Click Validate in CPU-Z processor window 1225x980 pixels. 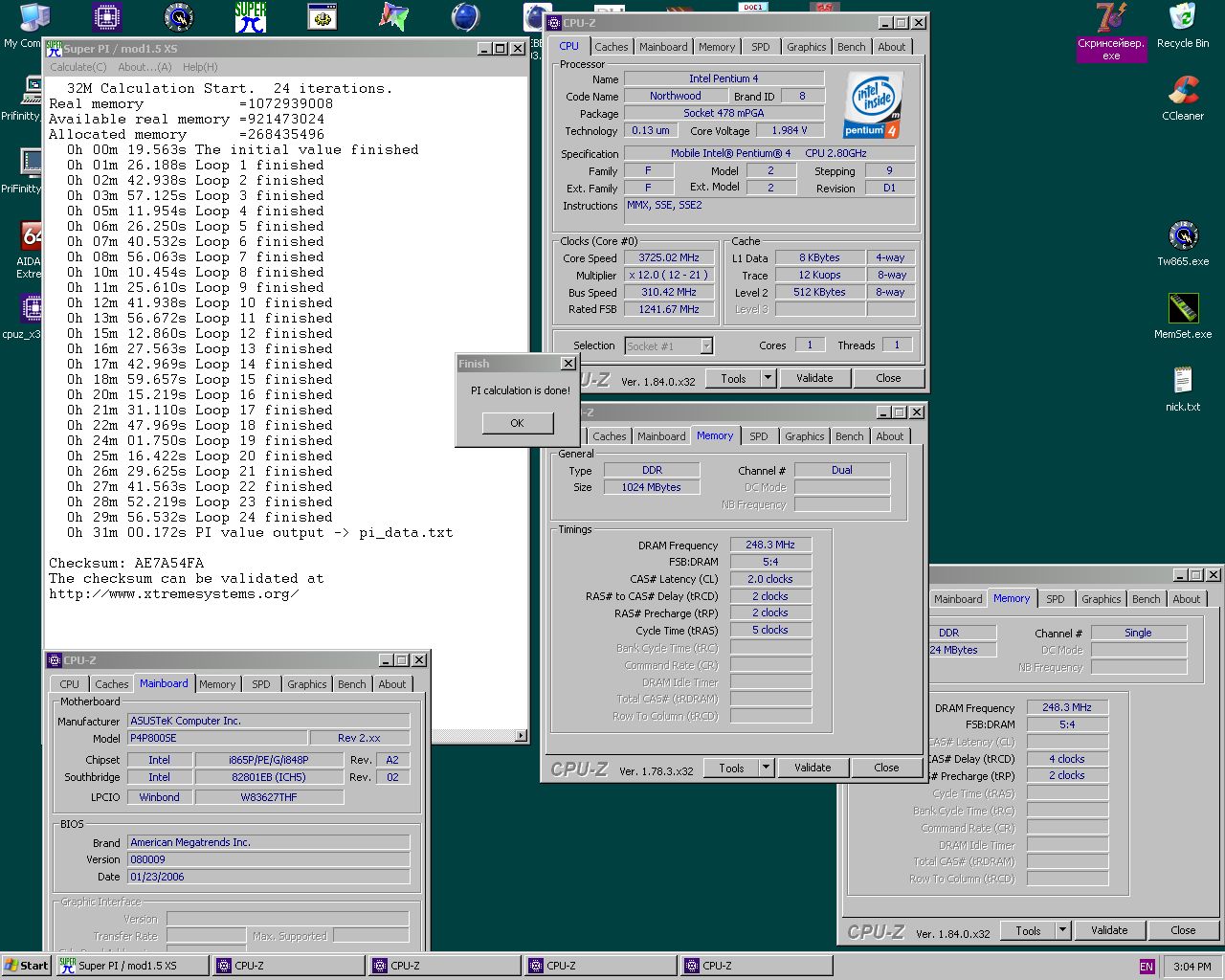coord(814,378)
